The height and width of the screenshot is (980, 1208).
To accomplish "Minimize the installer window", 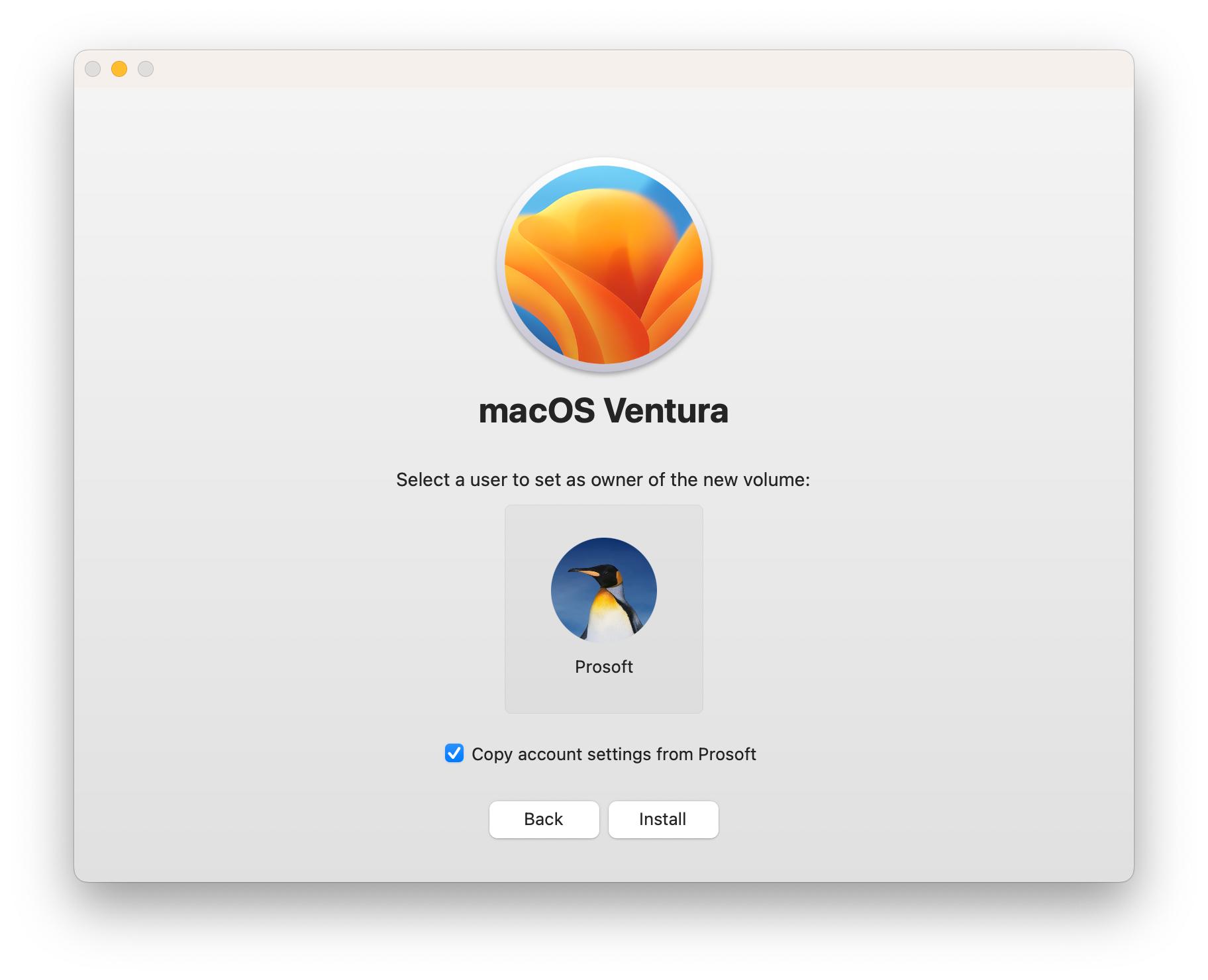I will pyautogui.click(x=119, y=68).
